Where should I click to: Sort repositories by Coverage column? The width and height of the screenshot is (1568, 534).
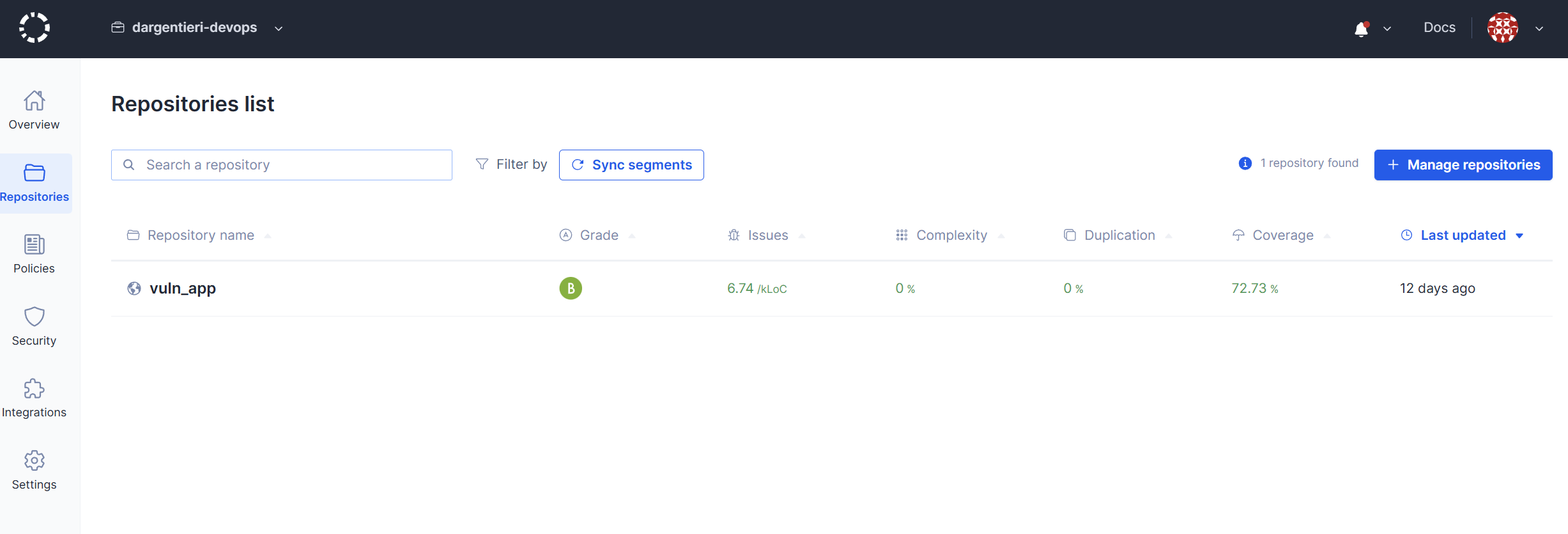(x=1282, y=235)
